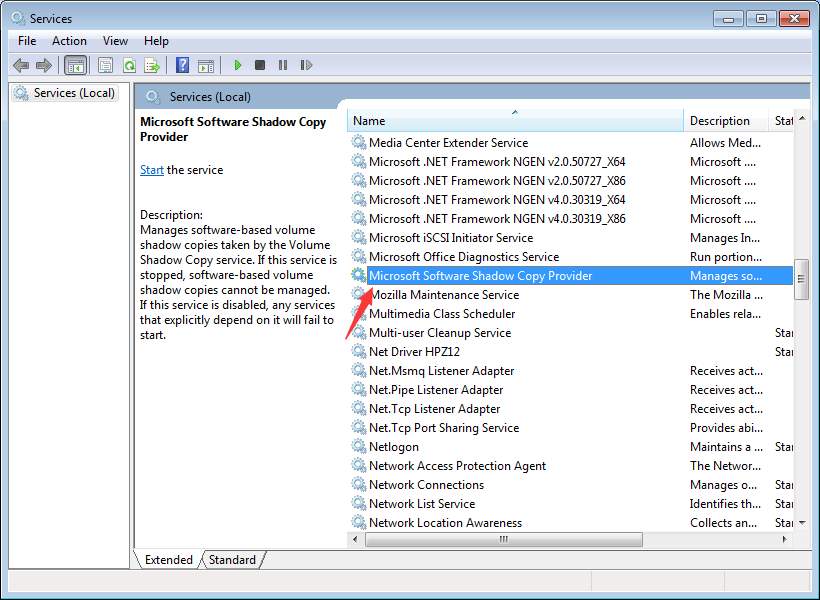Minimize the Services window
The height and width of the screenshot is (600, 820).
coord(728,19)
